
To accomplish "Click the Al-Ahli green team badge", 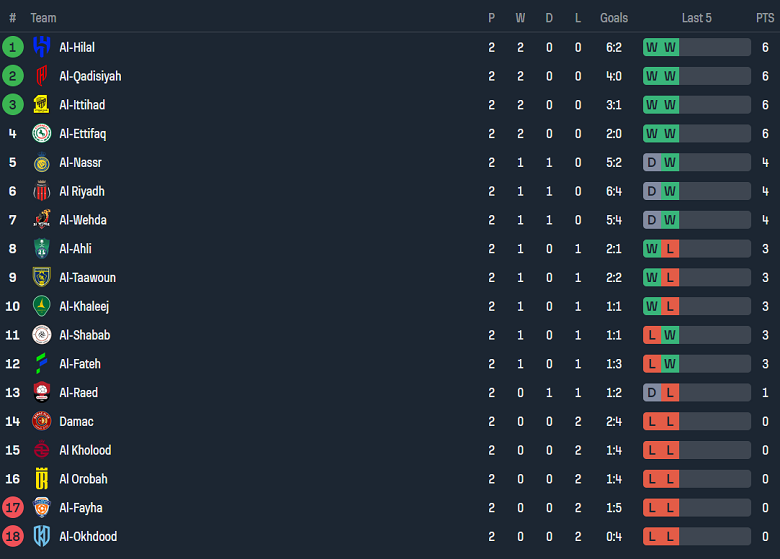I will point(41,249).
